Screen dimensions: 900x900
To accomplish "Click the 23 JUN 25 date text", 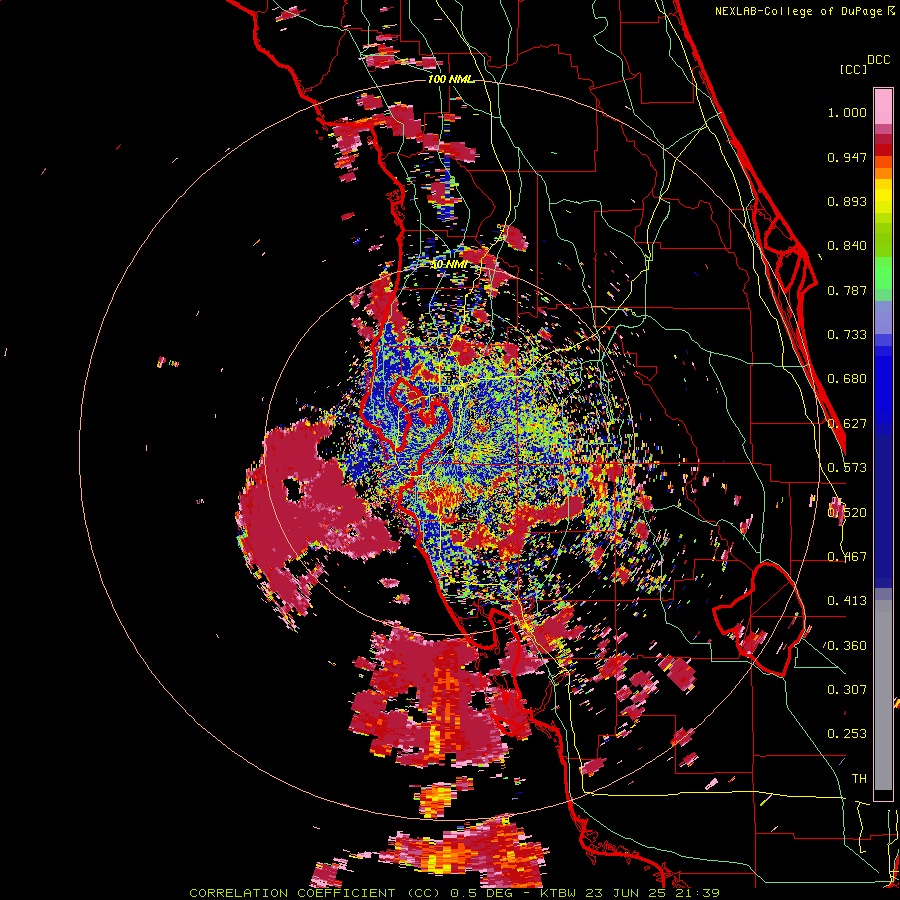I will tap(625, 893).
